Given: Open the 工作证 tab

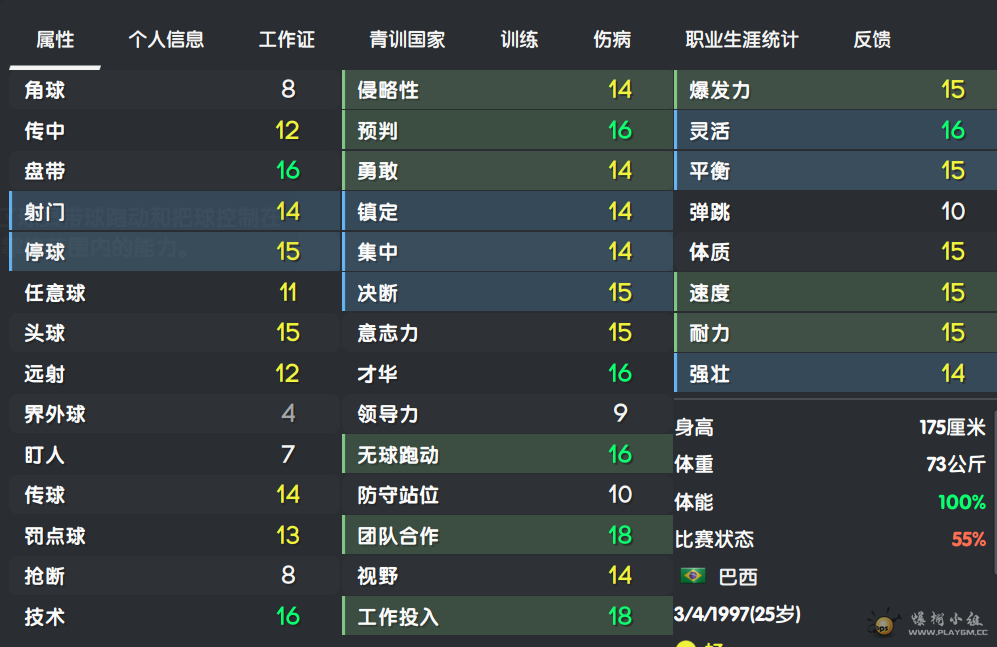Looking at the screenshot, I should point(287,39).
